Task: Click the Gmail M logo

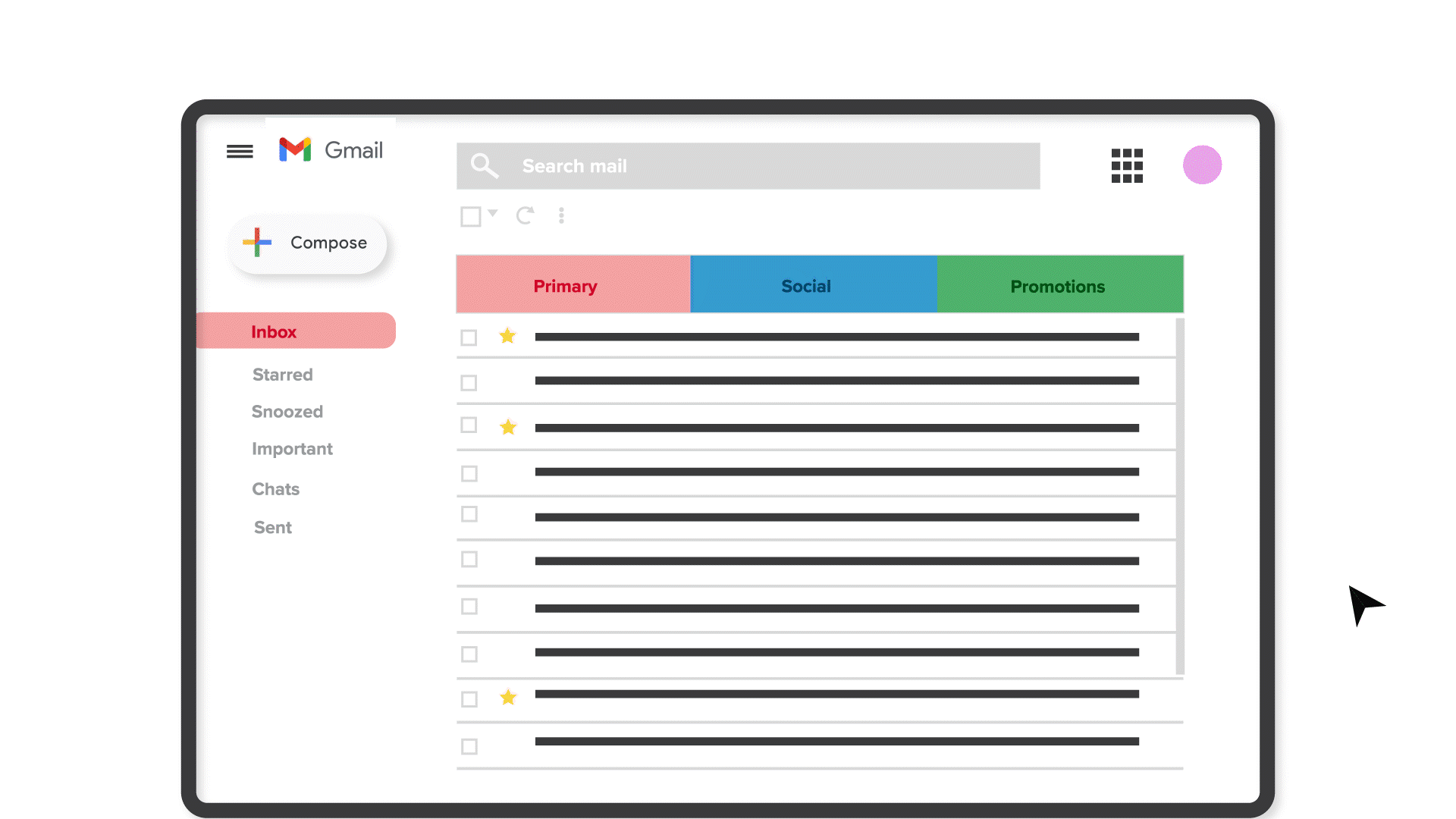Action: coord(295,149)
